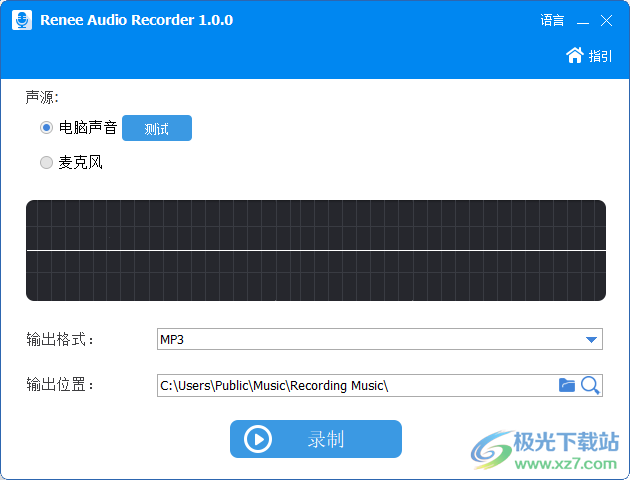
Task: Browse output folder with folder icon
Action: tap(567, 385)
